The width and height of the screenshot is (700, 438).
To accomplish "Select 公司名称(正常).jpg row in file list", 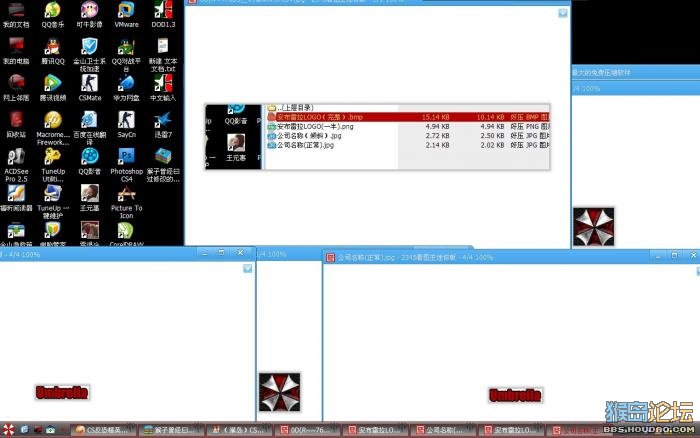I will [x=408, y=145].
